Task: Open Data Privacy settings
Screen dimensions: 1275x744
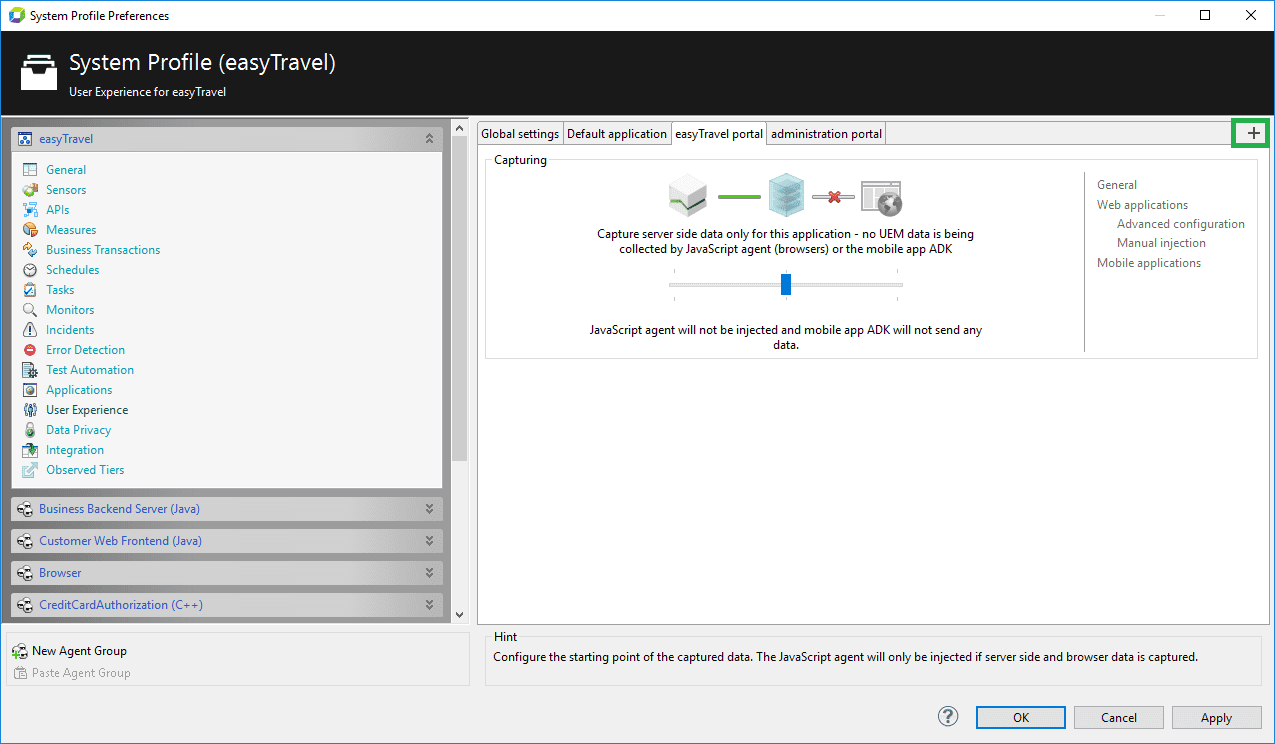Action: 79,430
